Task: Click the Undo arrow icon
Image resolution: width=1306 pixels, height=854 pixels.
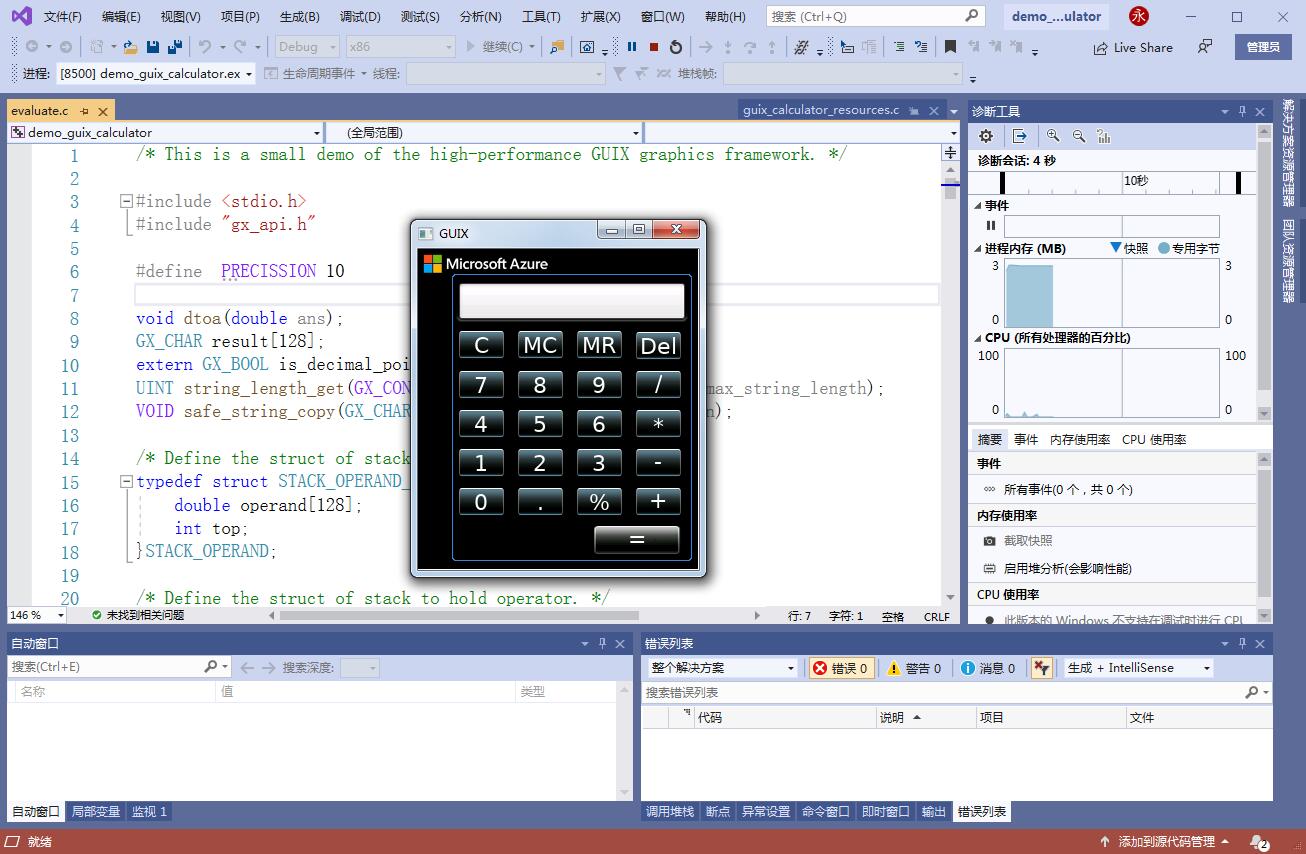Action: coord(205,47)
